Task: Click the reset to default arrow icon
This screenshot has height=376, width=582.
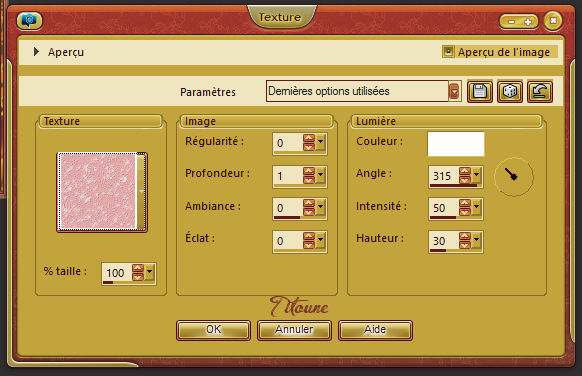Action: coord(540,91)
